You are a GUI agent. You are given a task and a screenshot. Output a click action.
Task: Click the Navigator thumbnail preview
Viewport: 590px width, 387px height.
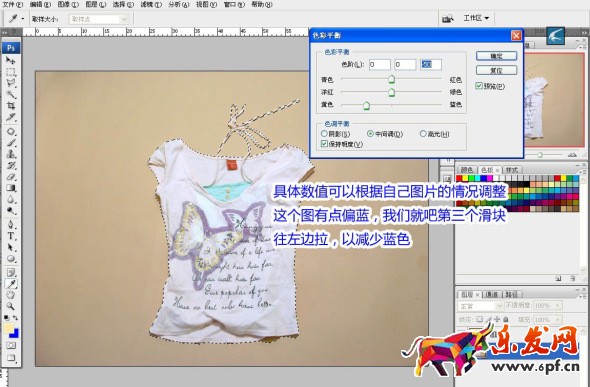coord(554,99)
